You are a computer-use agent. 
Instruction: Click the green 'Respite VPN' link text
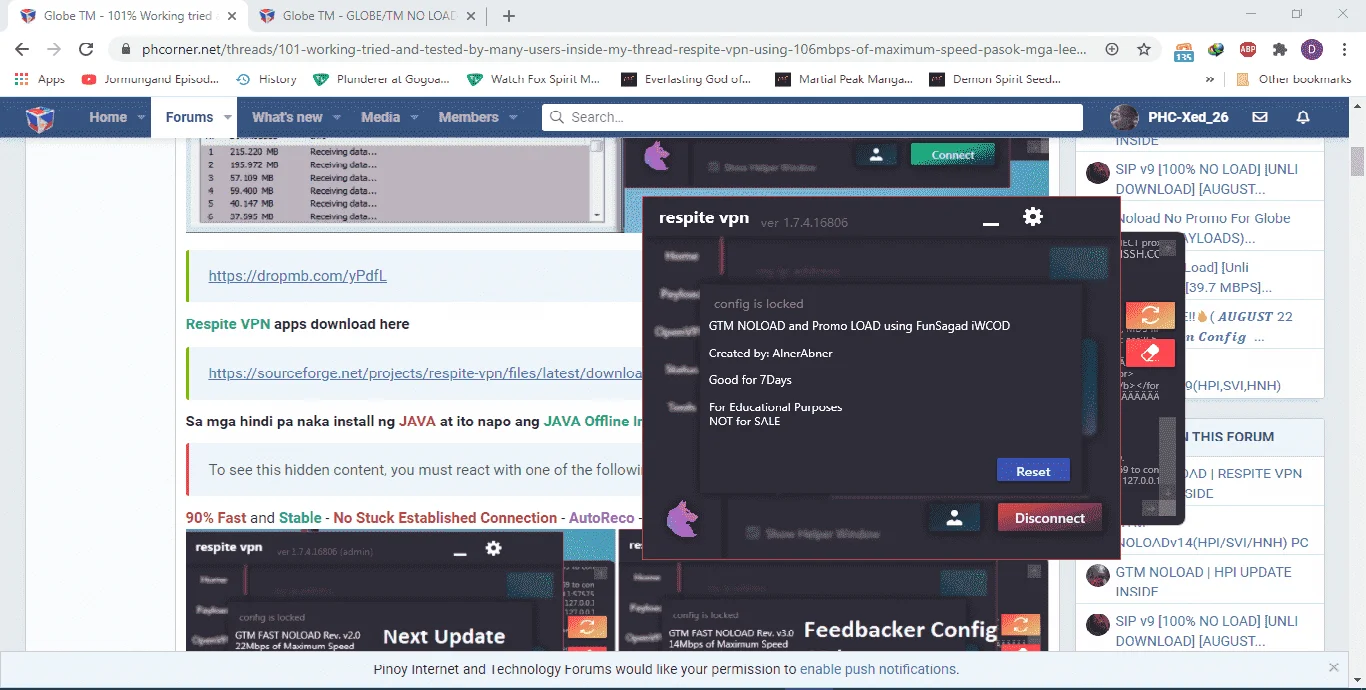click(228, 324)
